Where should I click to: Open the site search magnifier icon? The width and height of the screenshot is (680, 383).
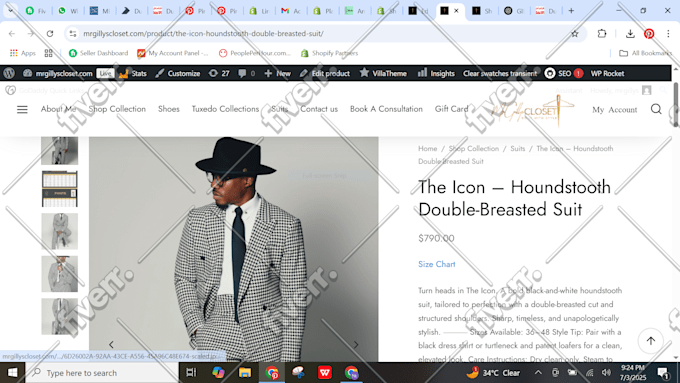click(x=656, y=109)
